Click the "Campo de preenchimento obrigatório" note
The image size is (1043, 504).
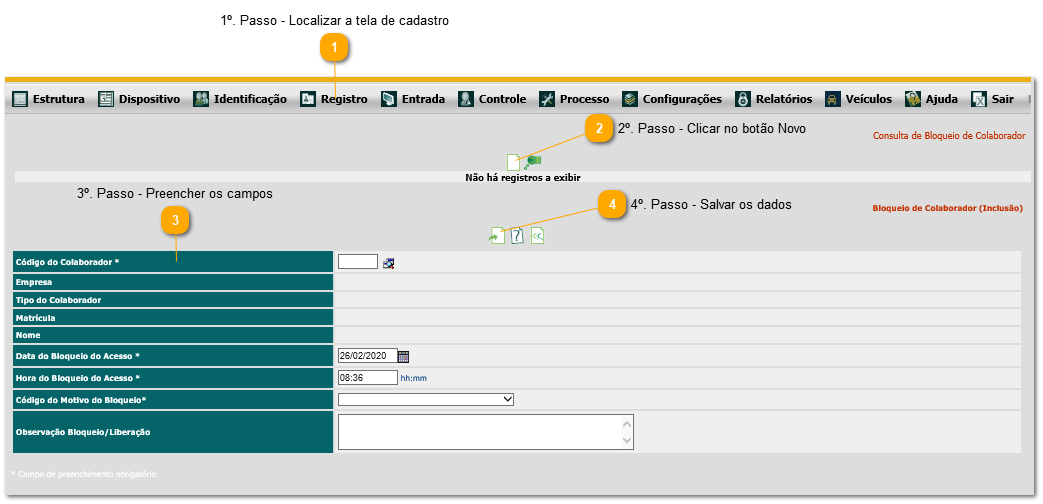(84, 474)
